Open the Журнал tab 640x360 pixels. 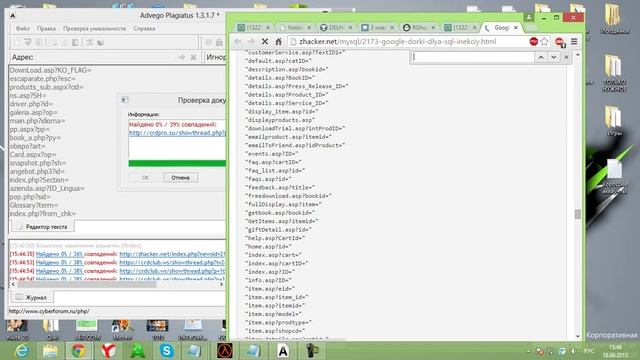coord(31,298)
